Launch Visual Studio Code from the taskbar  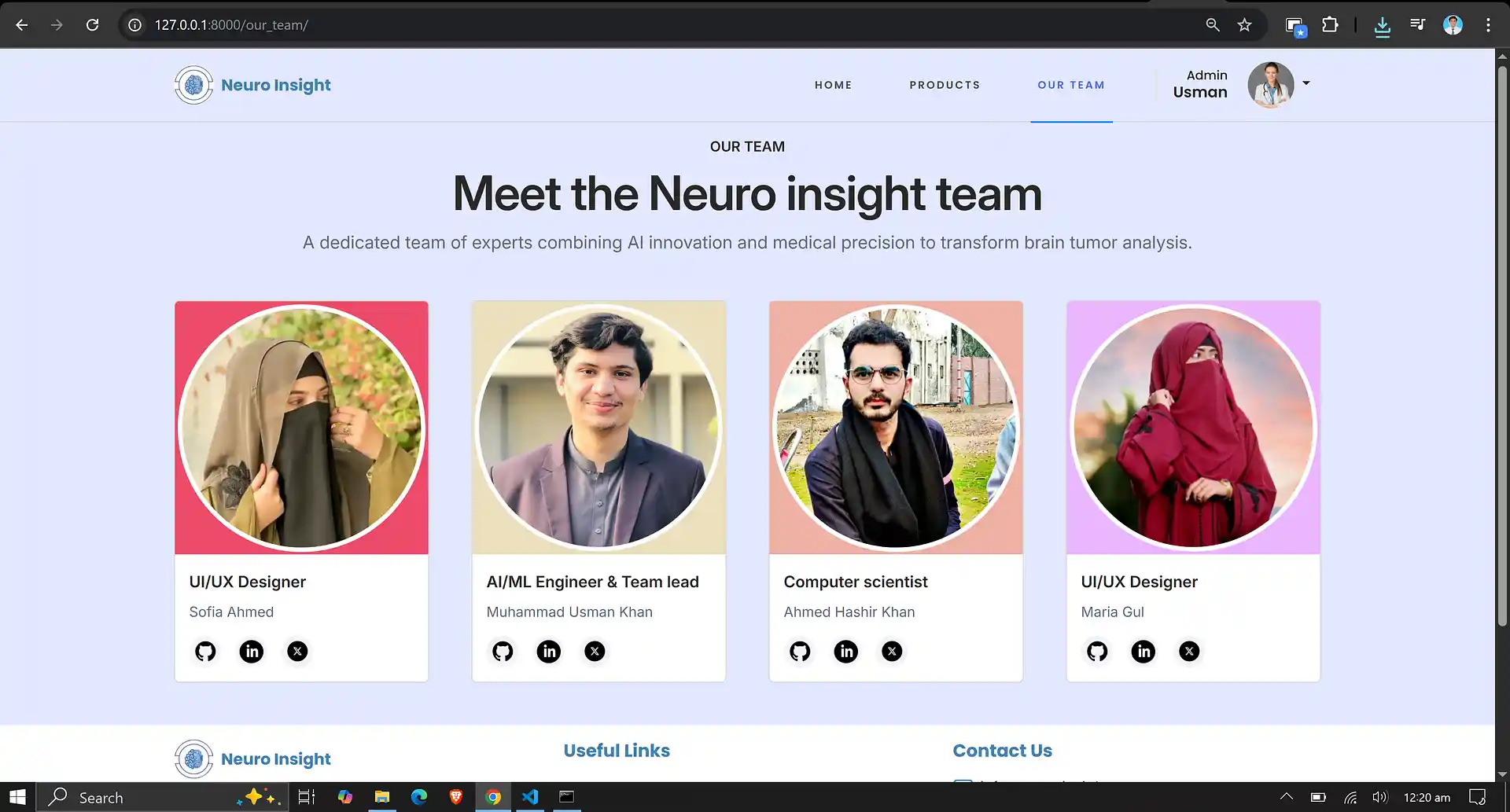[x=529, y=797]
